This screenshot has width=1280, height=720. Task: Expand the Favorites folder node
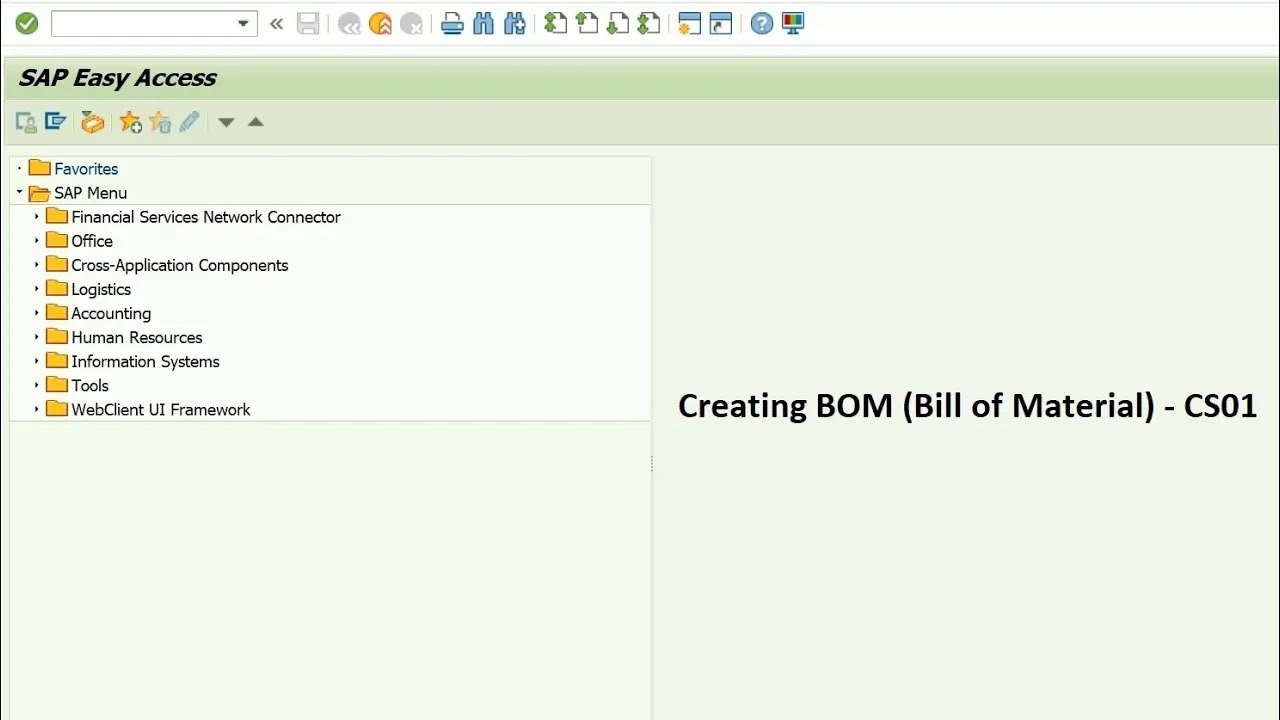pyautogui.click(x=19, y=169)
